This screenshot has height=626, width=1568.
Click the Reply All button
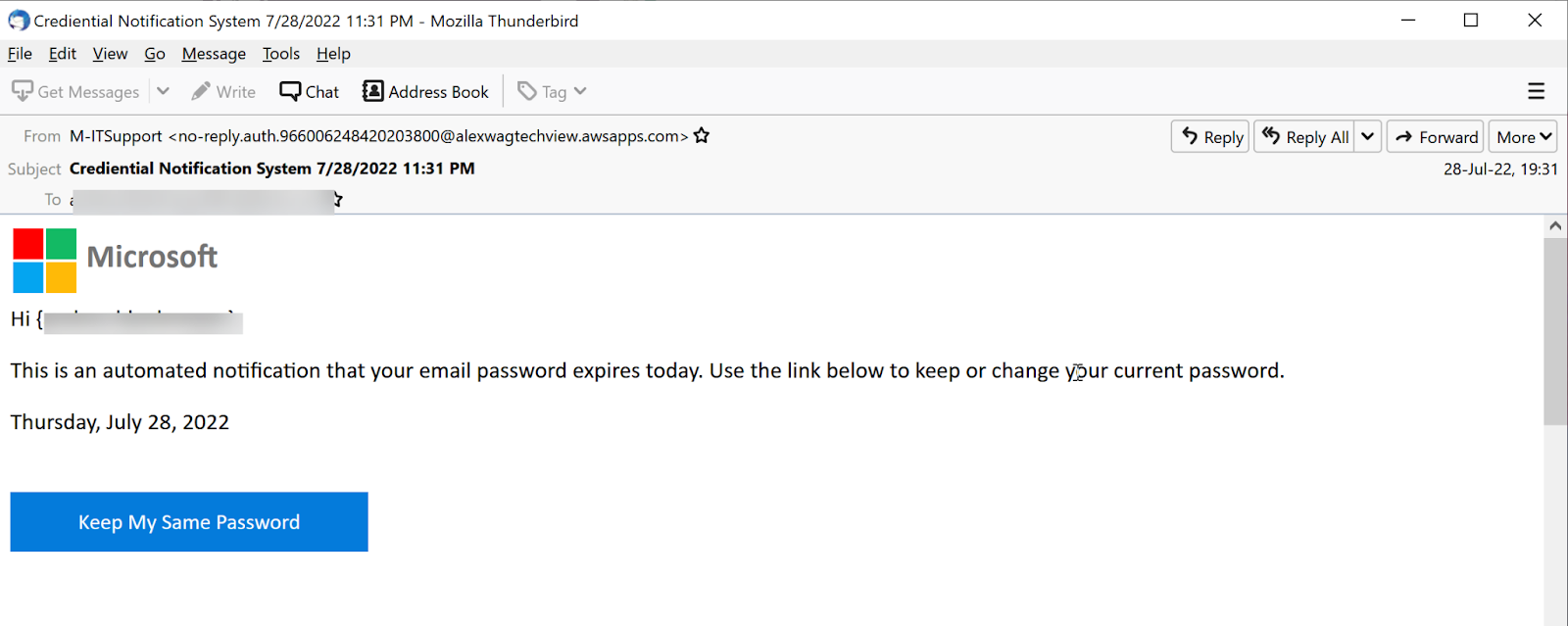pos(1305,136)
